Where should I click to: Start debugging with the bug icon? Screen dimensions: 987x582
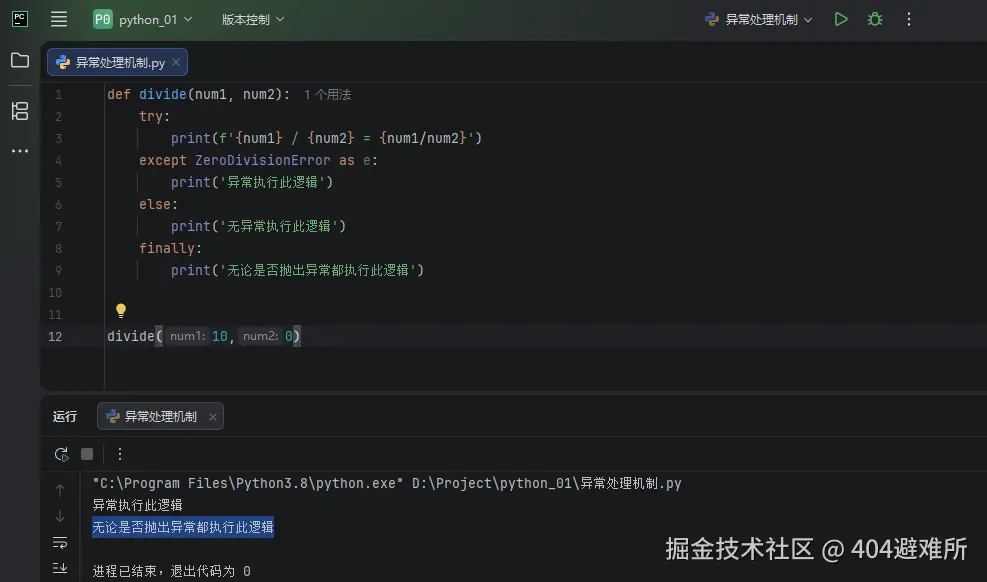(875, 20)
